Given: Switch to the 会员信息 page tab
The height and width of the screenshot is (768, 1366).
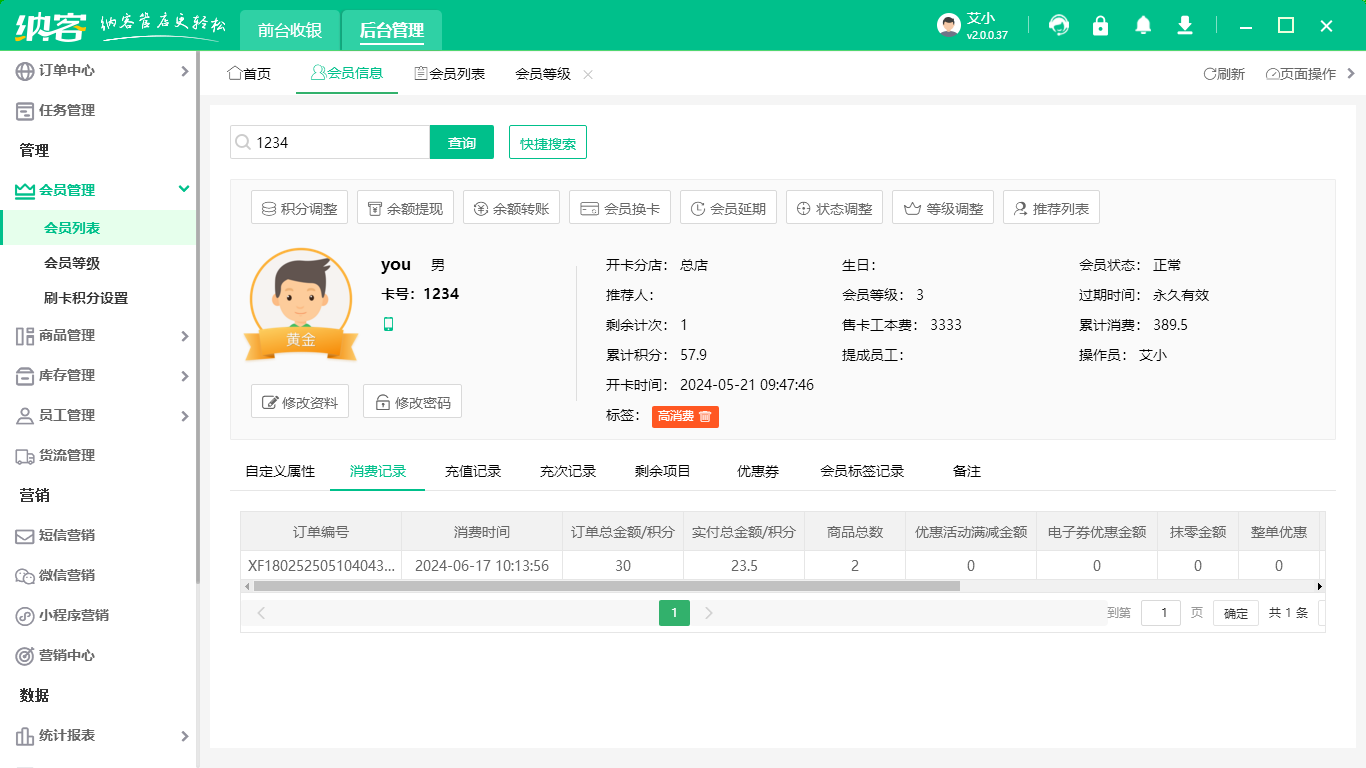Looking at the screenshot, I should point(347,73).
